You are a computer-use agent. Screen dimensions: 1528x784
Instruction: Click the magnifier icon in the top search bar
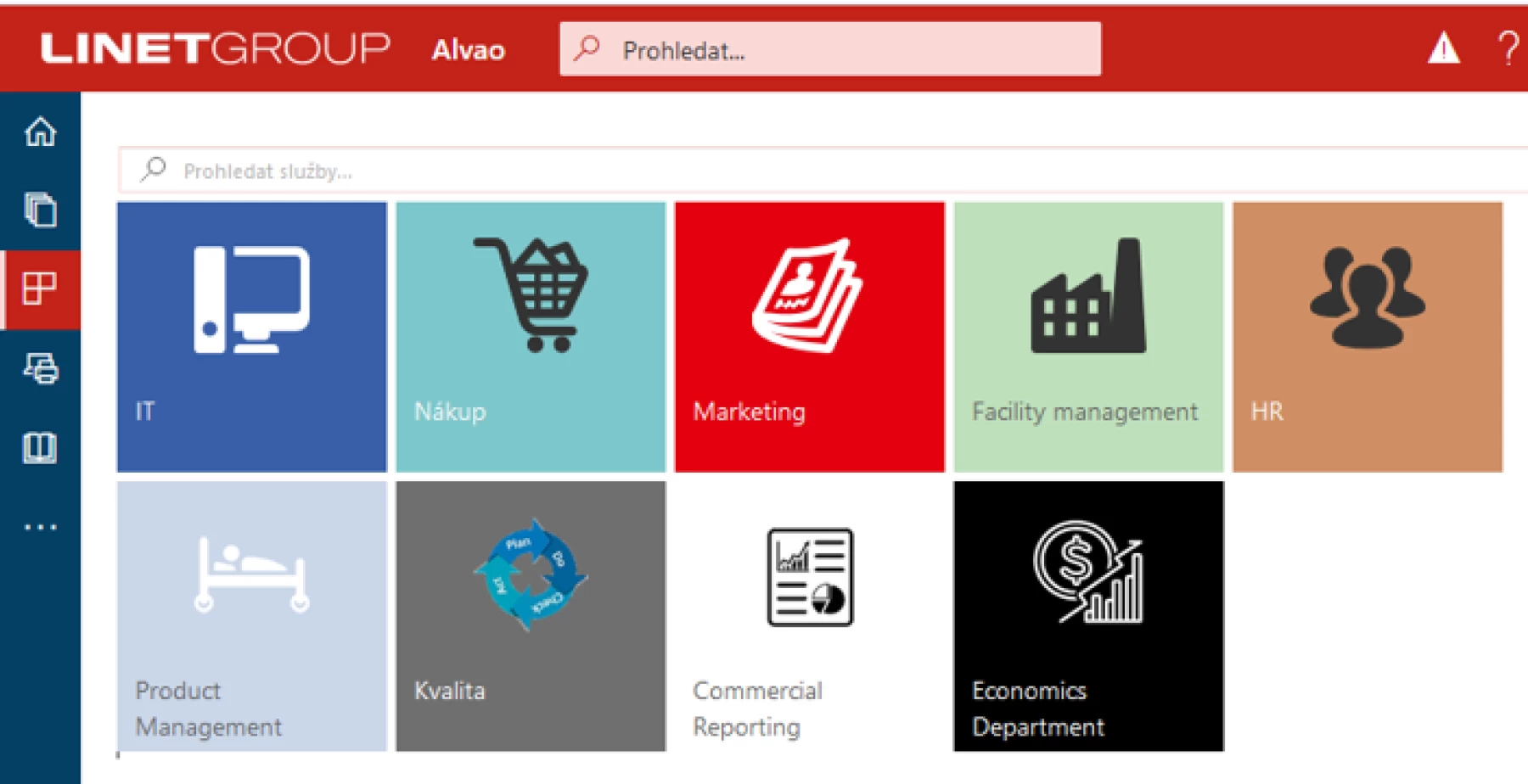[x=587, y=49]
